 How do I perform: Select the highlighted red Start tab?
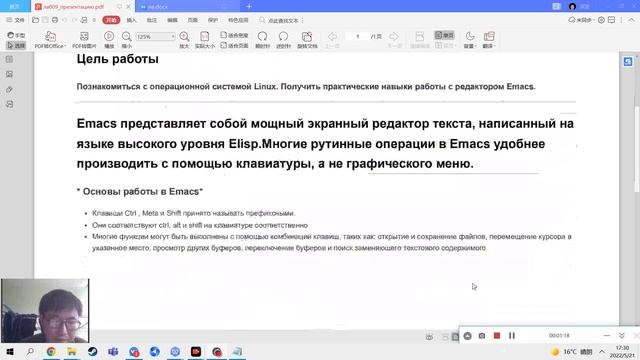click(x=111, y=20)
